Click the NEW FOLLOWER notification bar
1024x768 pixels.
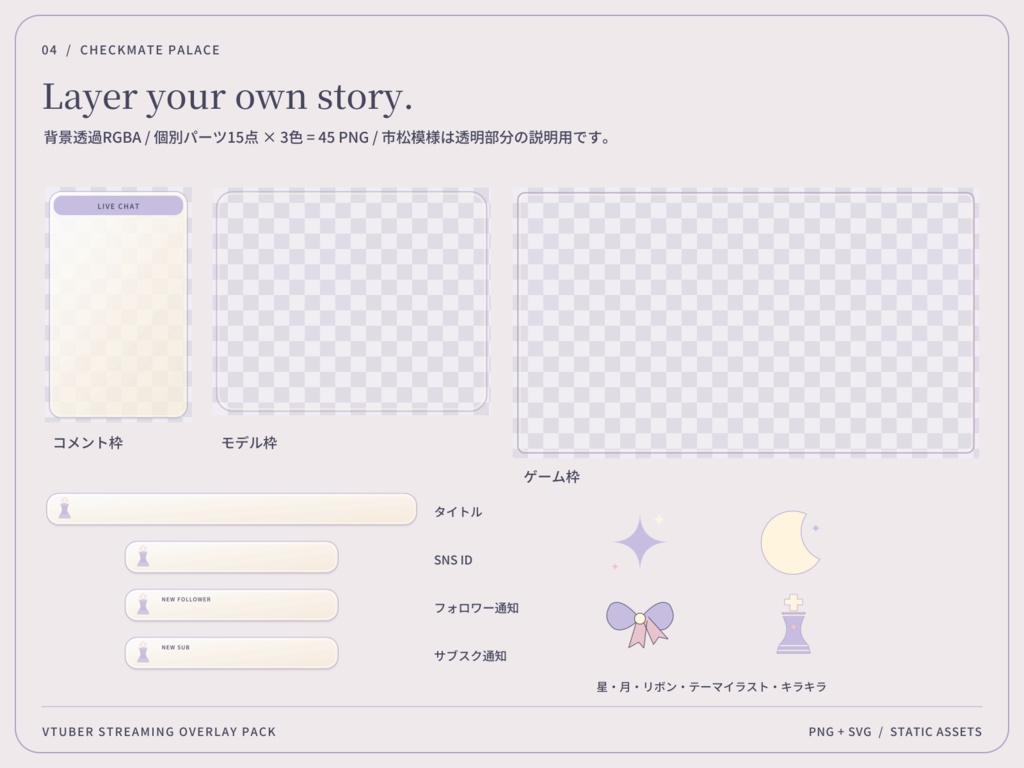[x=231, y=605]
